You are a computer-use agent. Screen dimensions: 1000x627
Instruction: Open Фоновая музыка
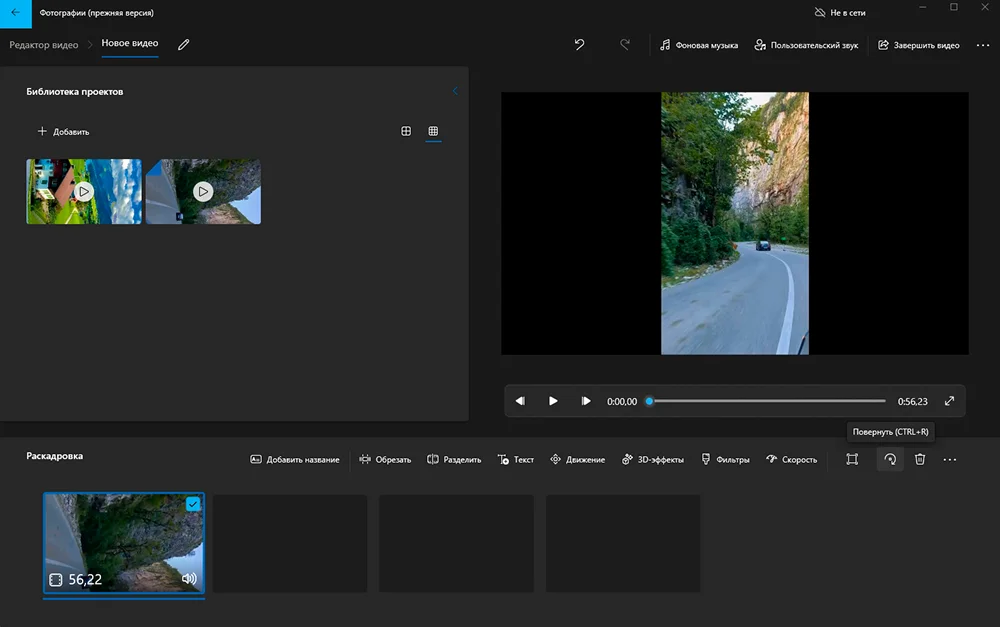tap(699, 45)
